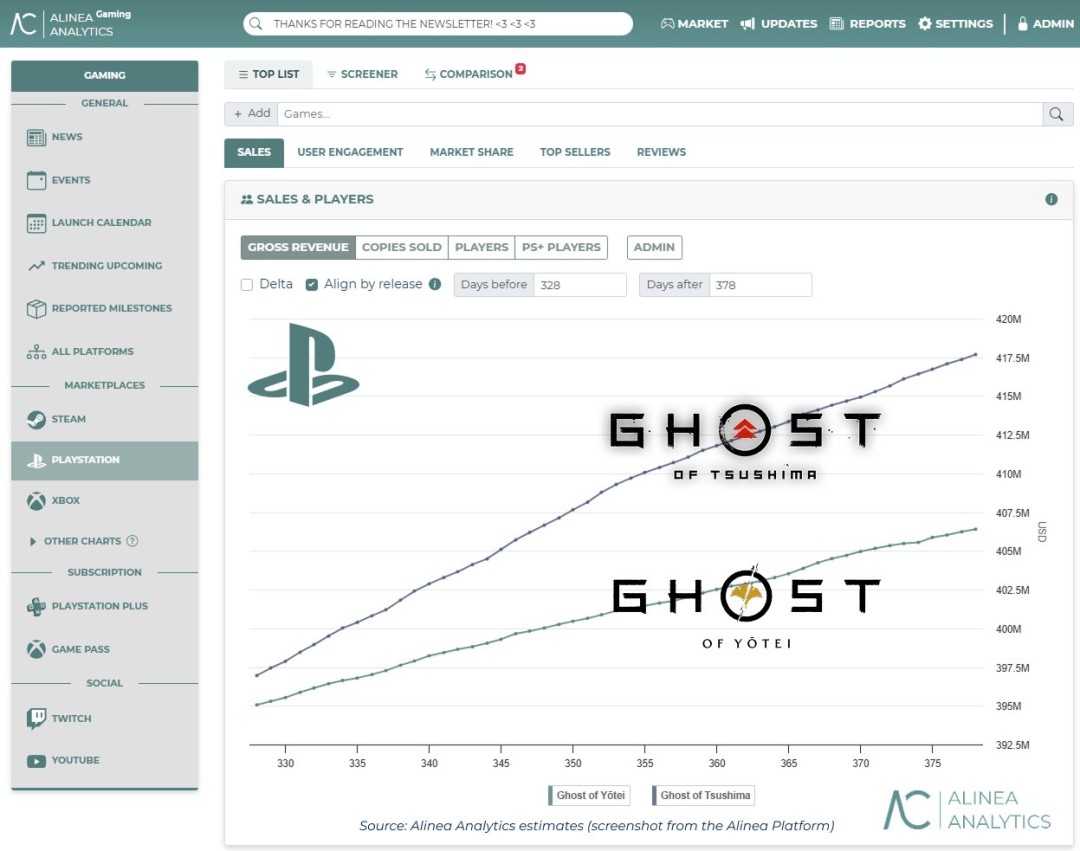Viewport: 1080px width, 851px height.
Task: Open the Twitch social icon
Action: (x=36, y=718)
